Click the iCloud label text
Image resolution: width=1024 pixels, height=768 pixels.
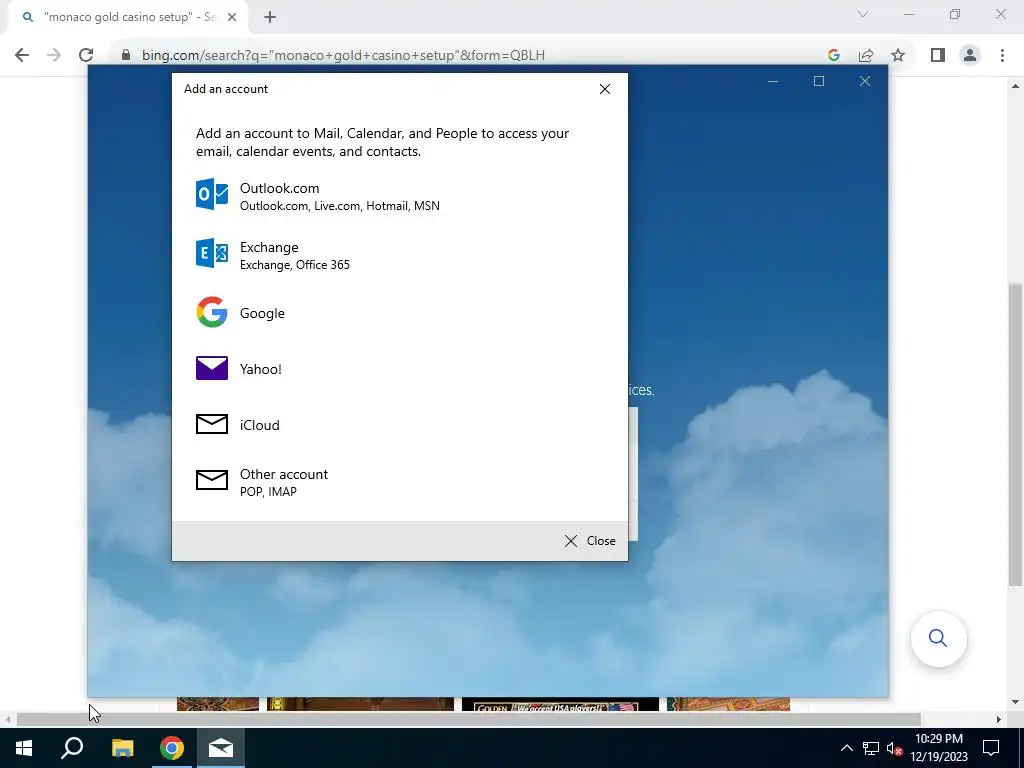coord(259,425)
